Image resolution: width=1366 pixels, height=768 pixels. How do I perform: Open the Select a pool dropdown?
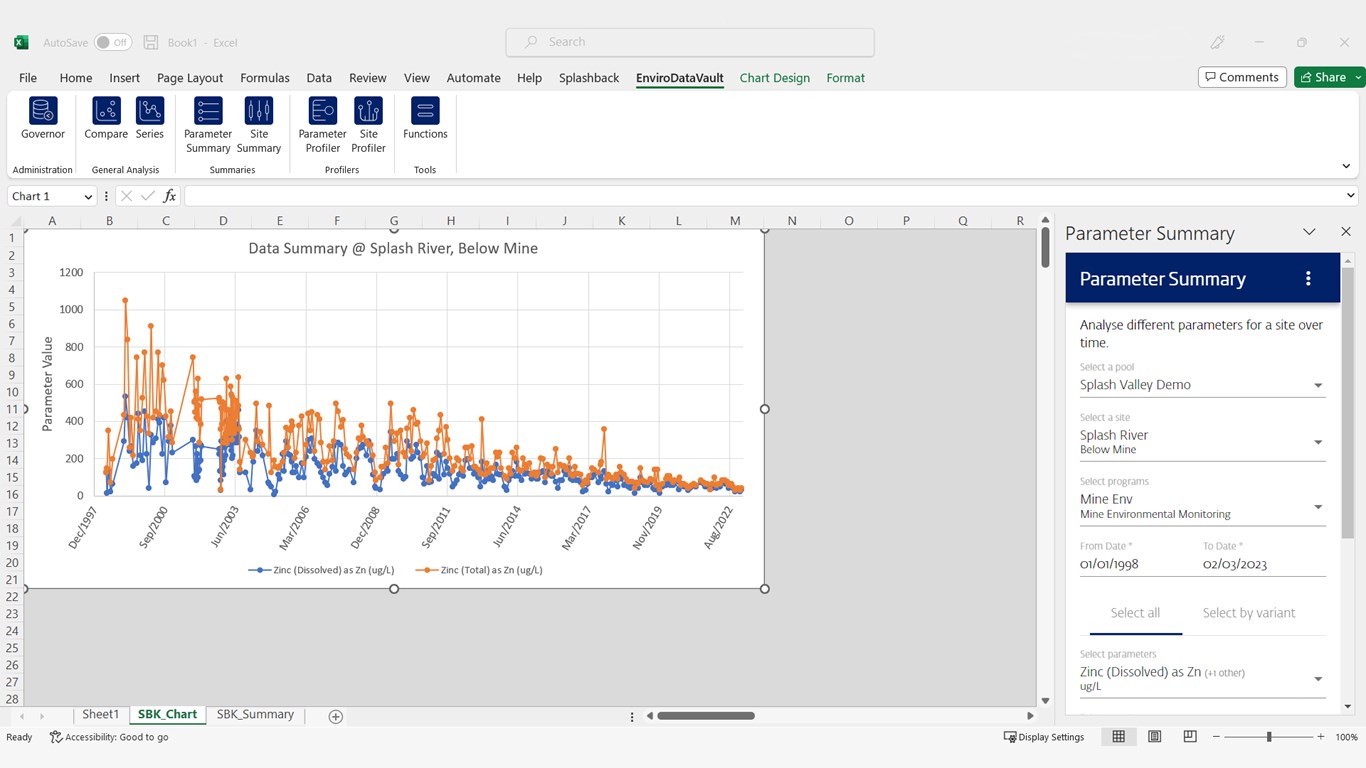1203,384
